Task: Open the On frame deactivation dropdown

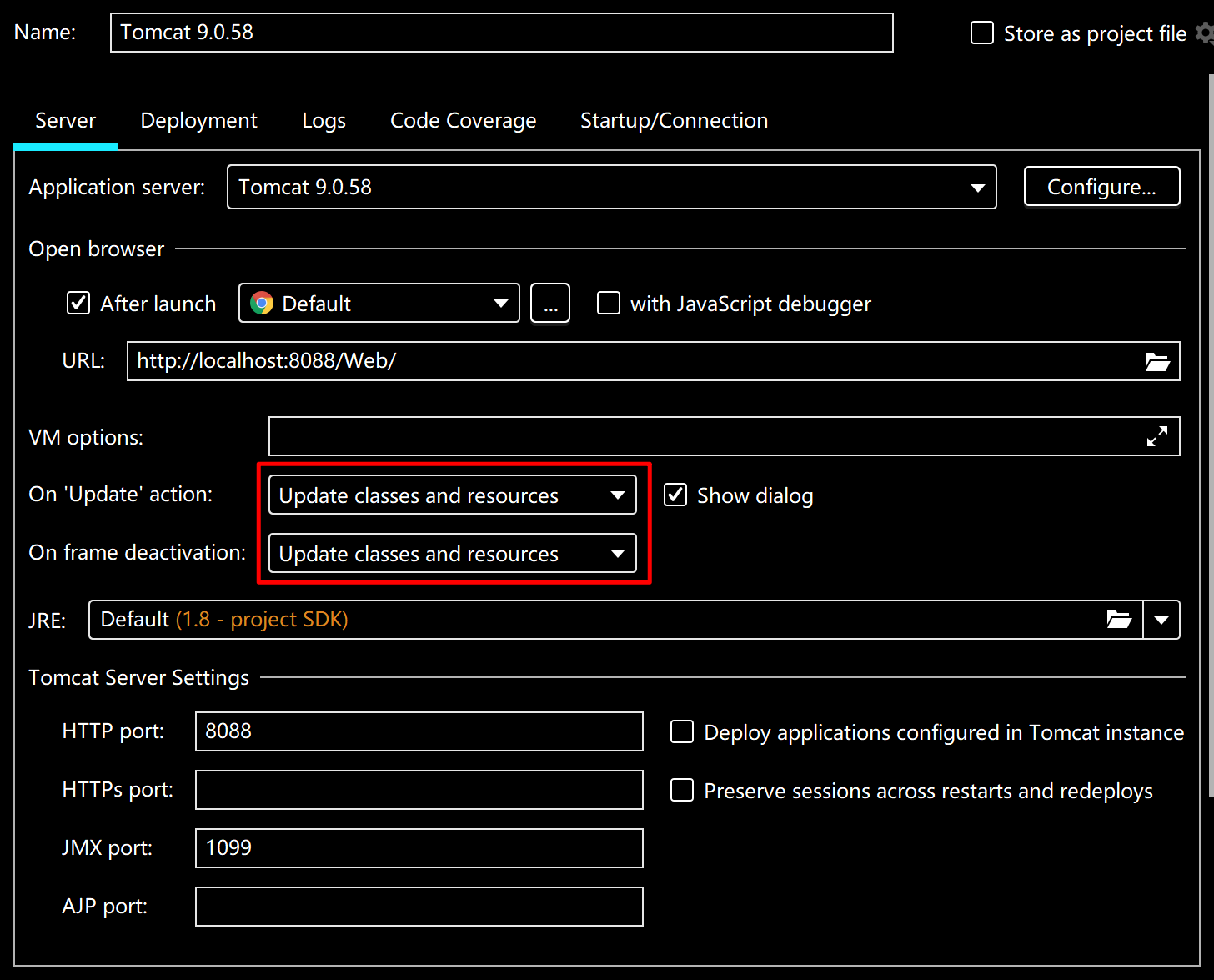Action: pos(452,553)
